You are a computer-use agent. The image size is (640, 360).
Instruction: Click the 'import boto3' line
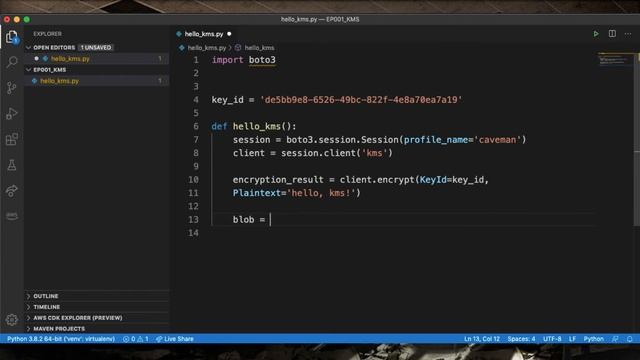(244, 60)
